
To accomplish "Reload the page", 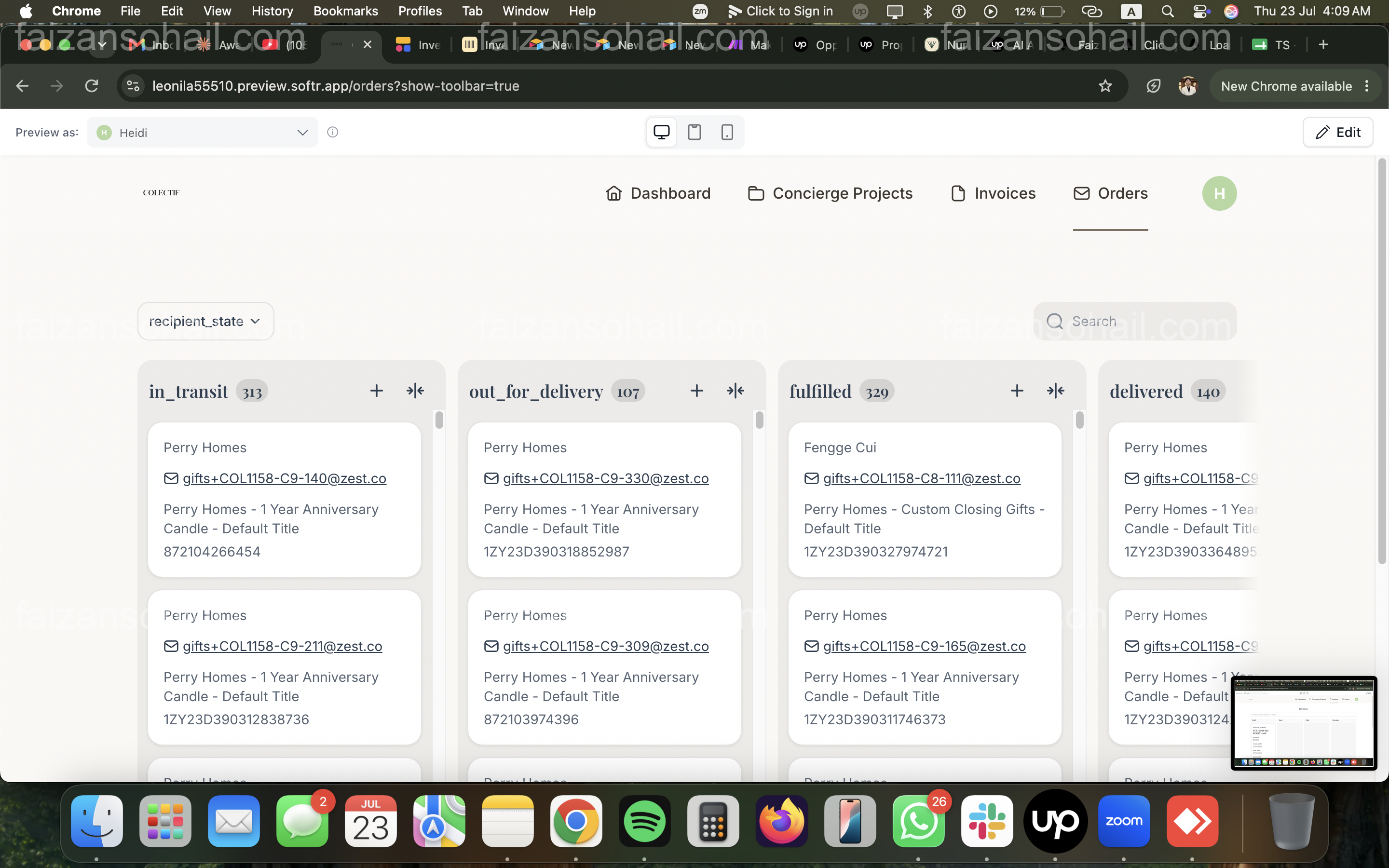I will click(92, 86).
